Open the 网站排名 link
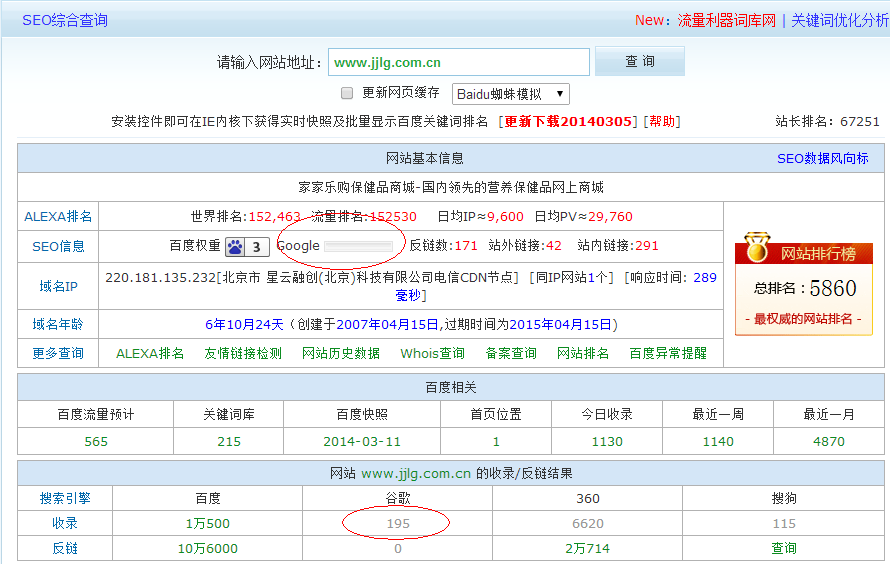Screen dimensions: 890x564 [x=583, y=353]
